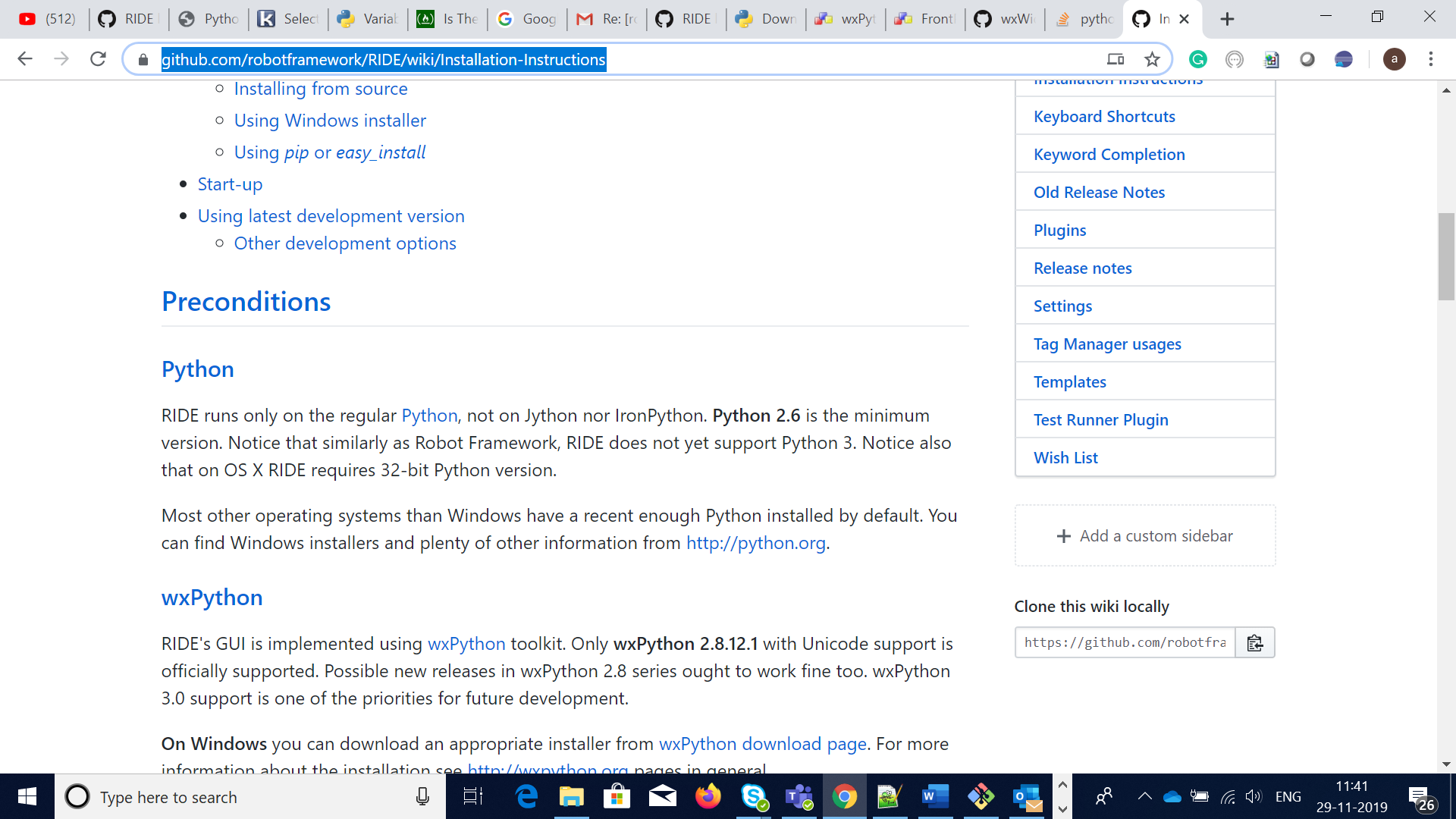Show hidden system tray icons

[x=1144, y=797]
